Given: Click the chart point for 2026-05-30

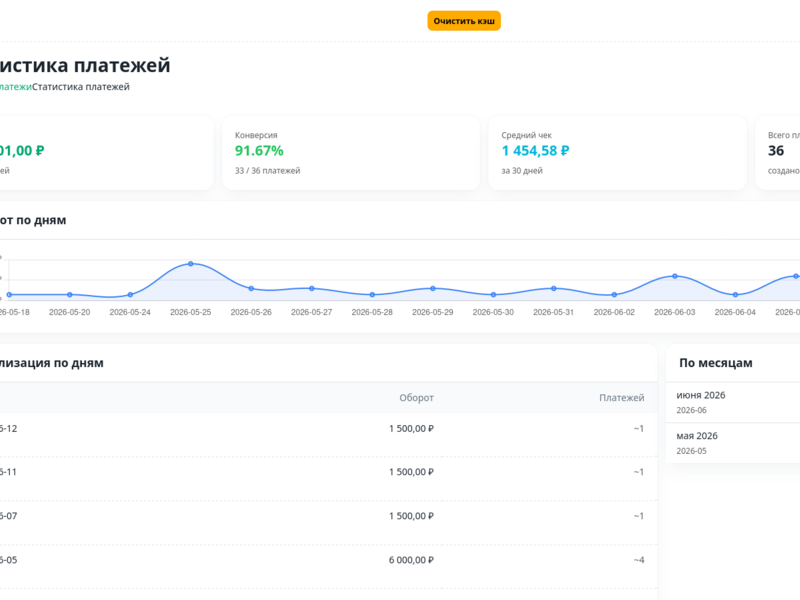Looking at the screenshot, I should point(493,294).
